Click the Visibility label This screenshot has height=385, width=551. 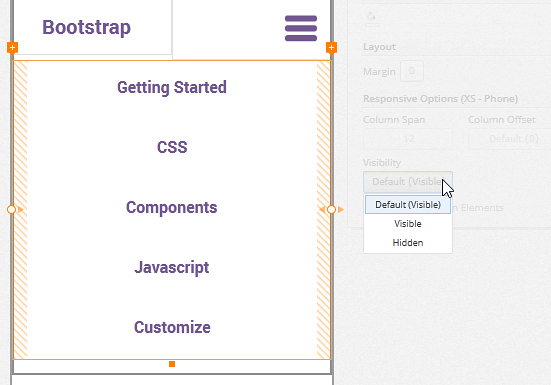point(382,163)
